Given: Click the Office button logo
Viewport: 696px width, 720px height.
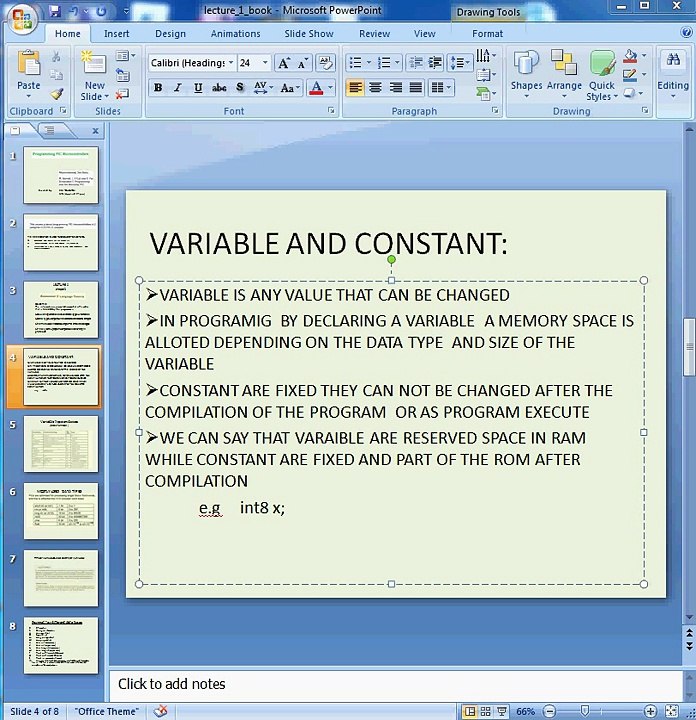Looking at the screenshot, I should [x=22, y=19].
